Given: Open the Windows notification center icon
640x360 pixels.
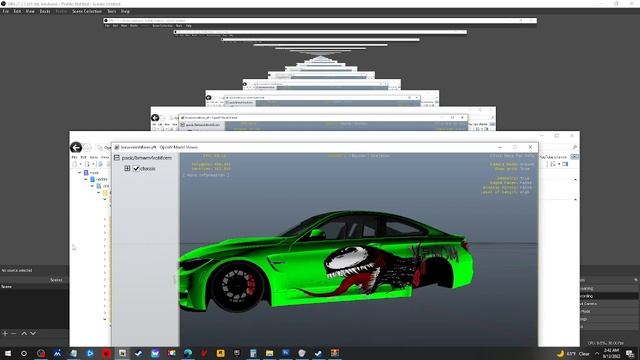Looking at the screenshot, I should coord(630,353).
